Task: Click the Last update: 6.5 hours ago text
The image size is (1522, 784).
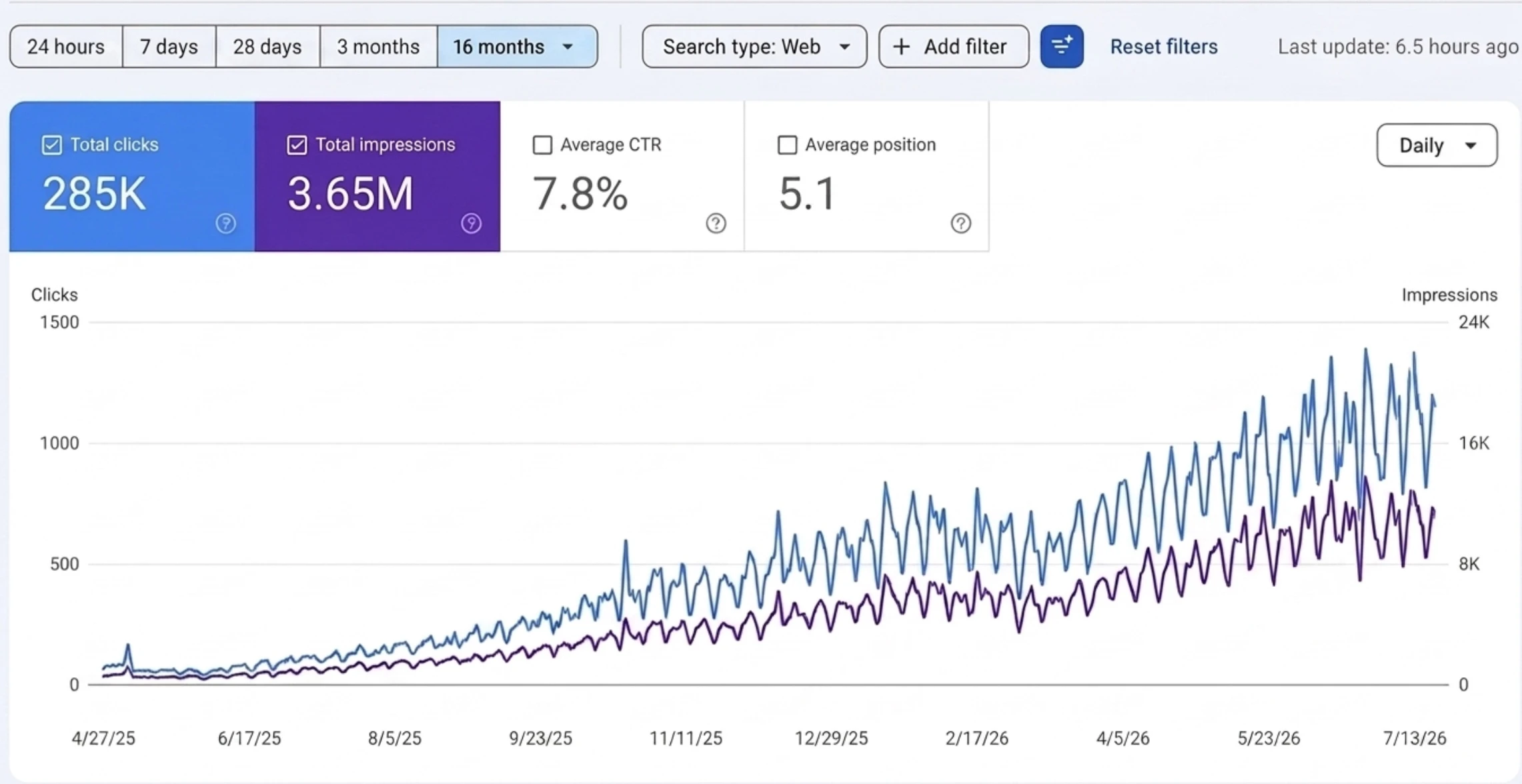Action: (1398, 47)
